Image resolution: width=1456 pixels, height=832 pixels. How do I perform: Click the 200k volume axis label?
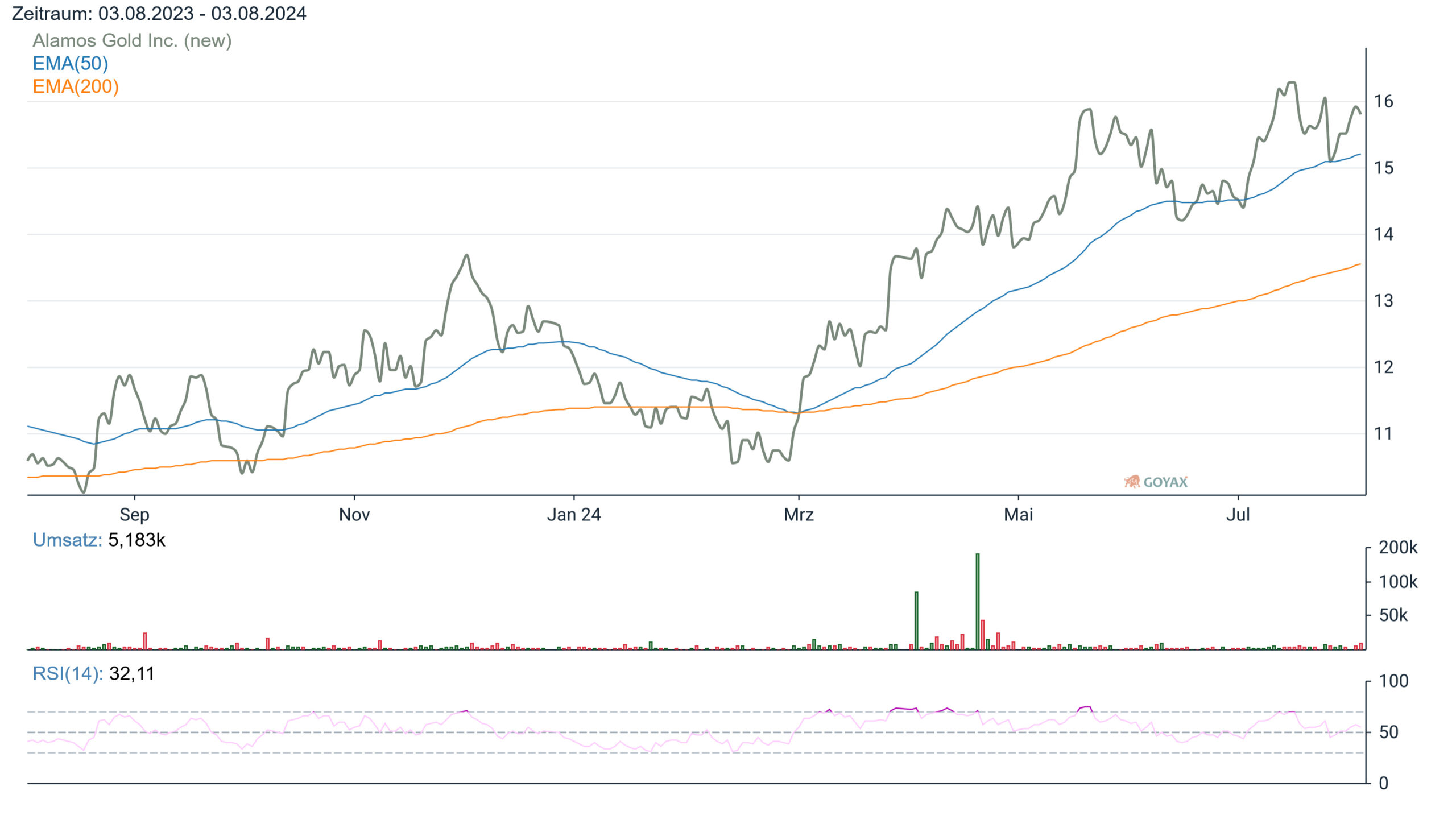(1398, 548)
